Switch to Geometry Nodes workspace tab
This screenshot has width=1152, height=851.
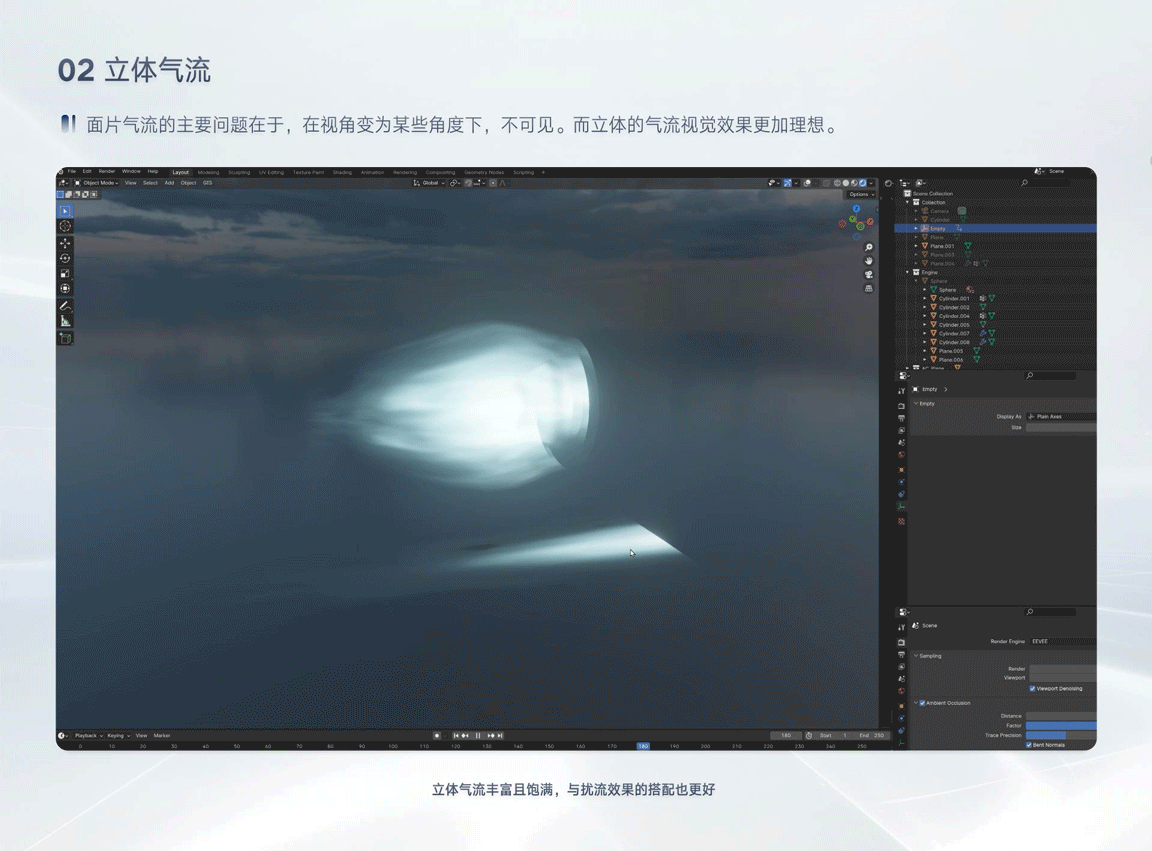[x=484, y=173]
